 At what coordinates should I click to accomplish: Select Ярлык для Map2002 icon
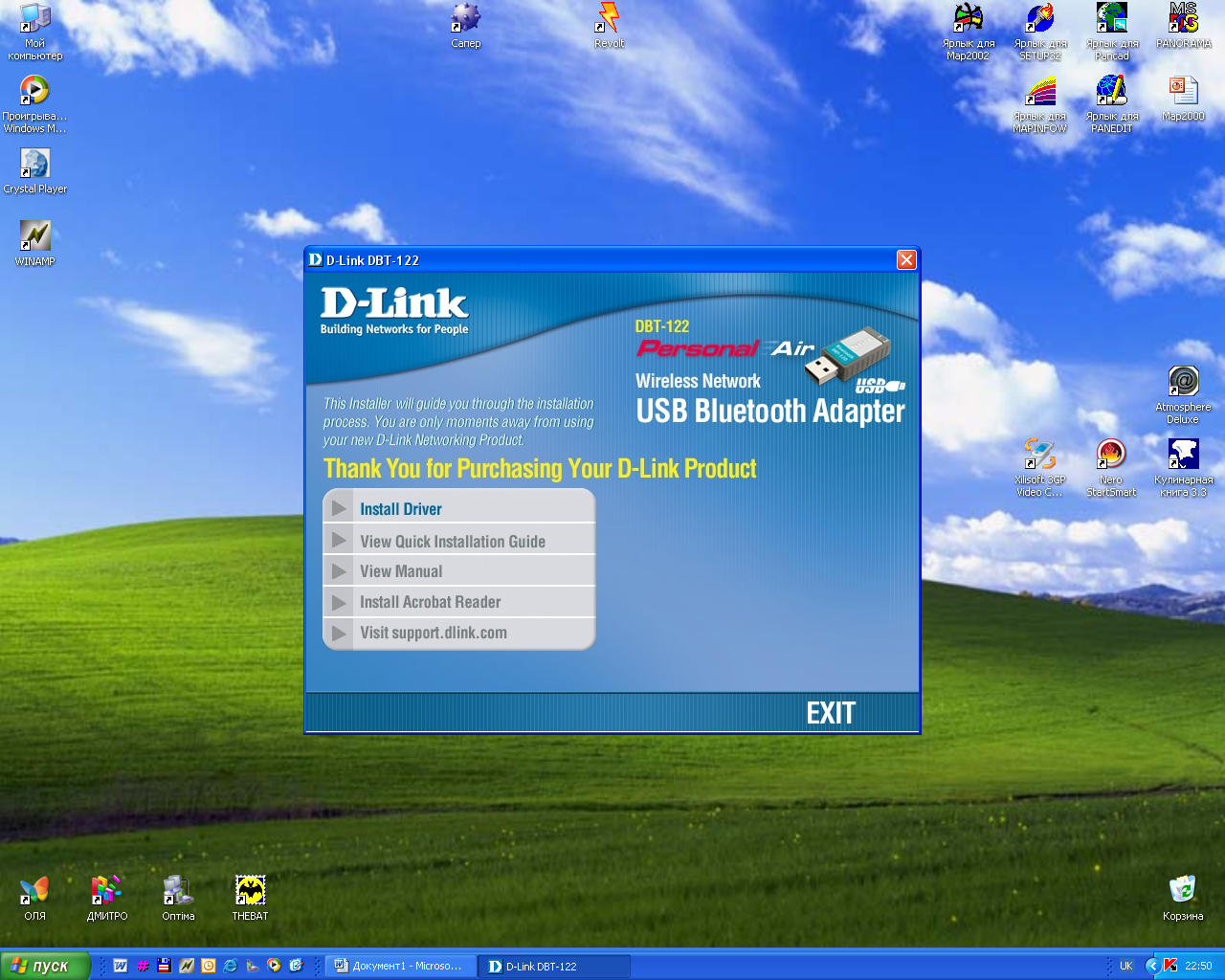[969, 32]
